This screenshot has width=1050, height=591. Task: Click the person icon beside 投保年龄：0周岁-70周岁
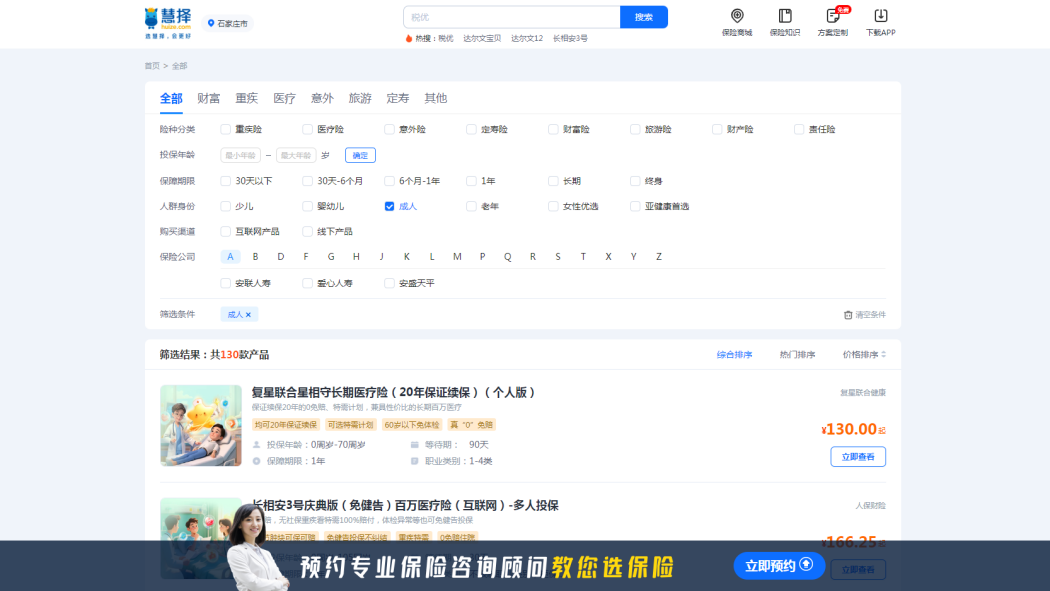(x=256, y=444)
